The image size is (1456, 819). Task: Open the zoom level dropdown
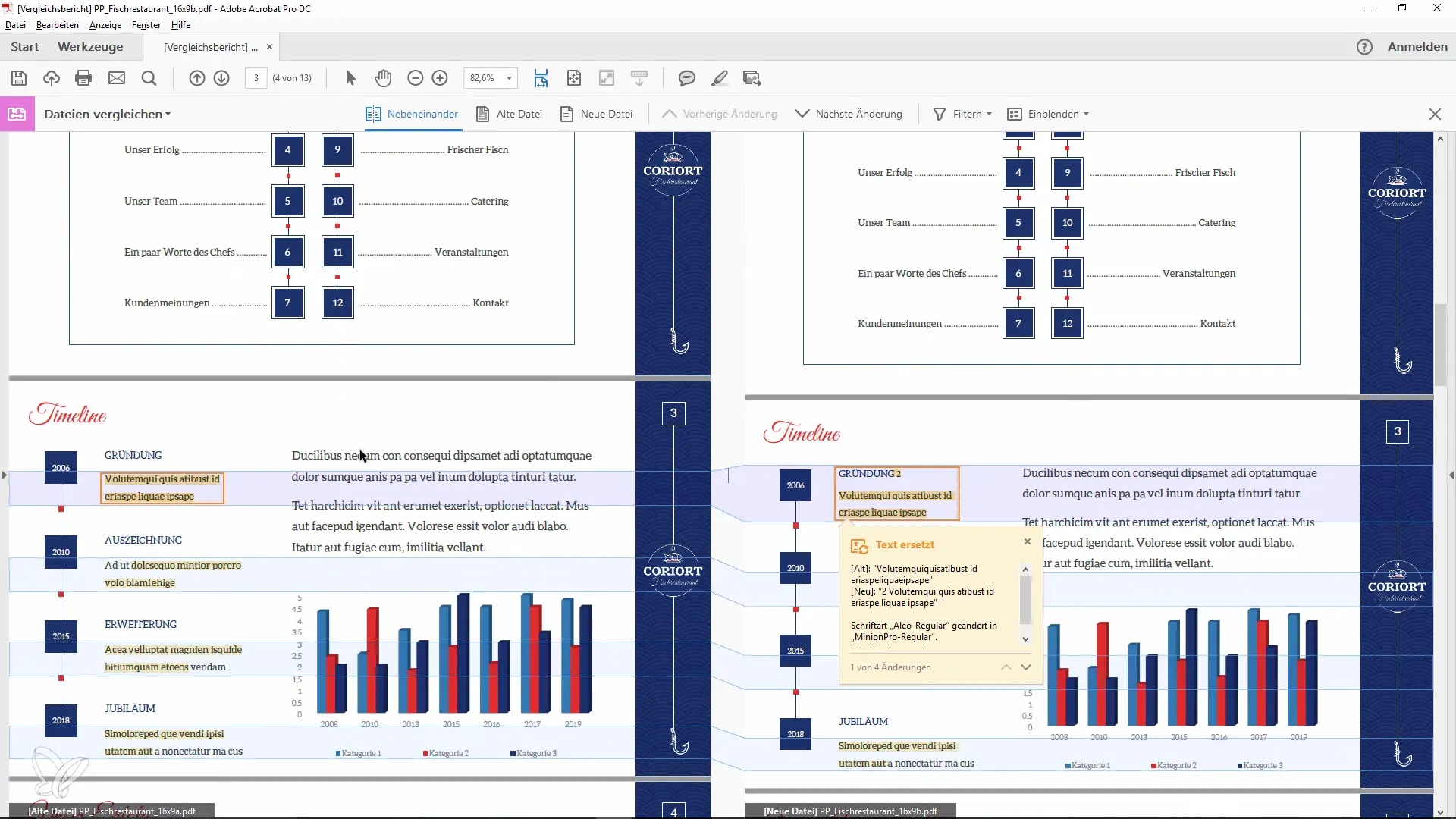pyautogui.click(x=510, y=78)
